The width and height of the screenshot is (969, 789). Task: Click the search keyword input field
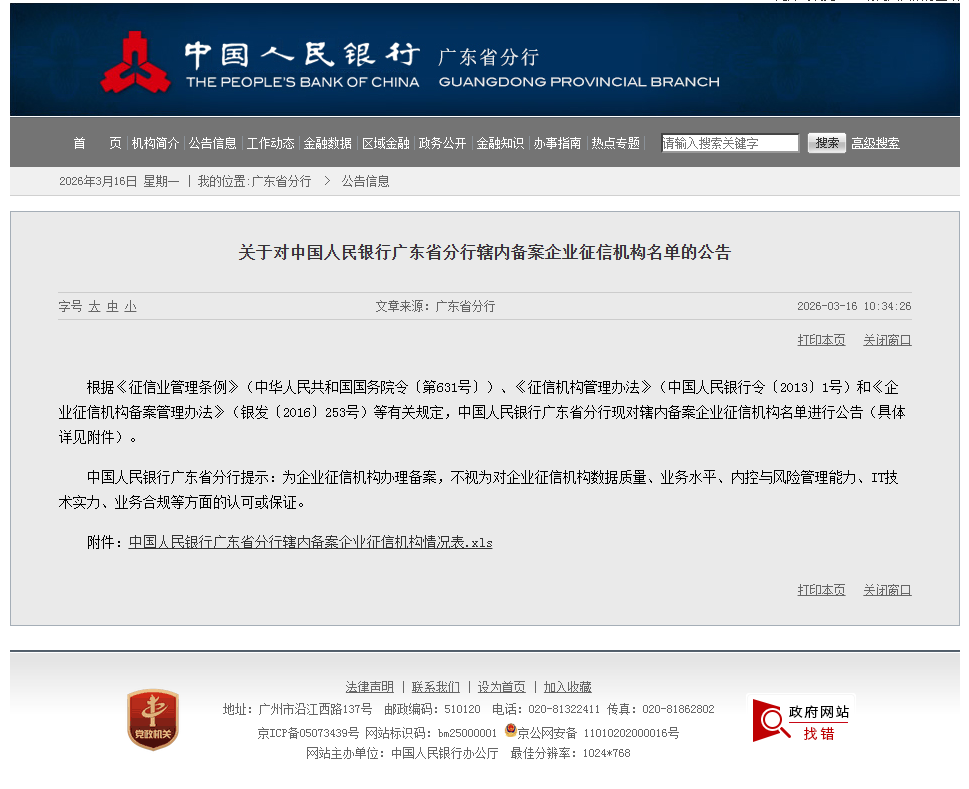[x=730, y=143]
